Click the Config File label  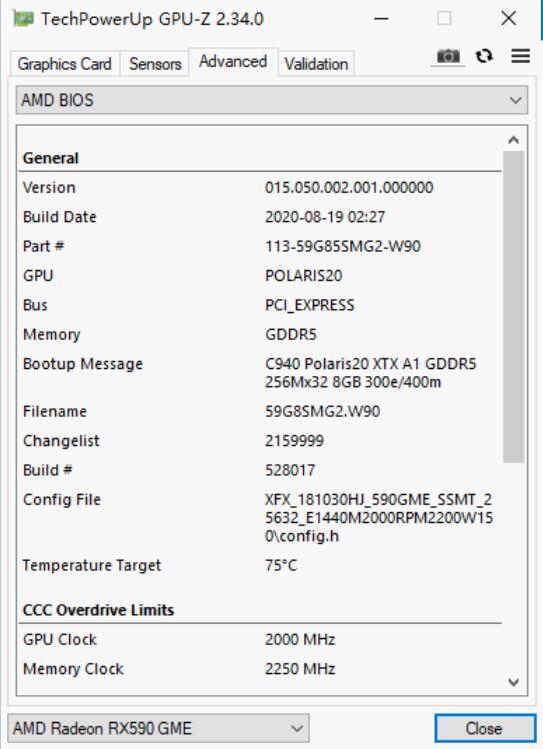click(62, 500)
